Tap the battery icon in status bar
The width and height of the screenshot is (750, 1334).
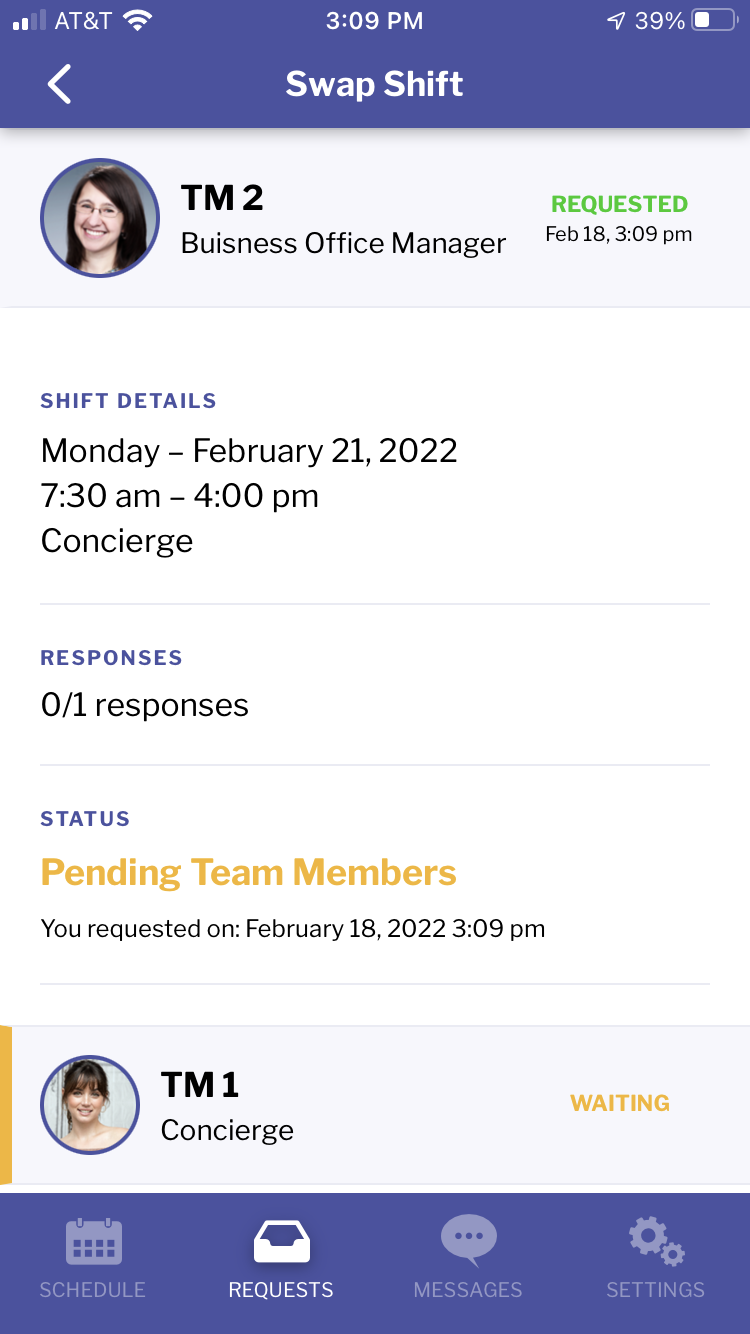pos(714,20)
